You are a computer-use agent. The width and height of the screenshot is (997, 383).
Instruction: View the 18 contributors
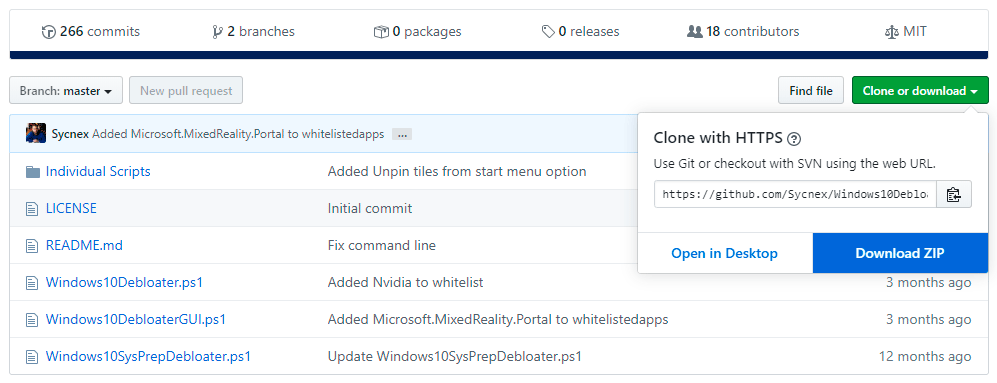point(743,31)
